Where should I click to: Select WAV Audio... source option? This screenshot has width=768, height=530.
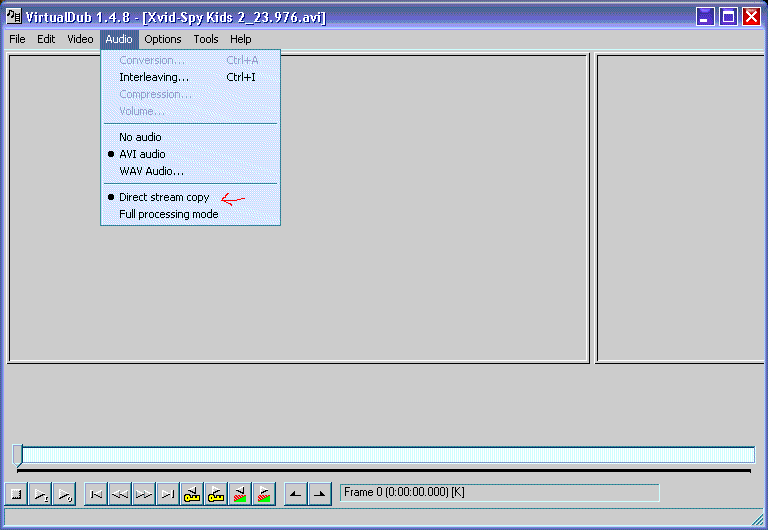(x=190, y=171)
